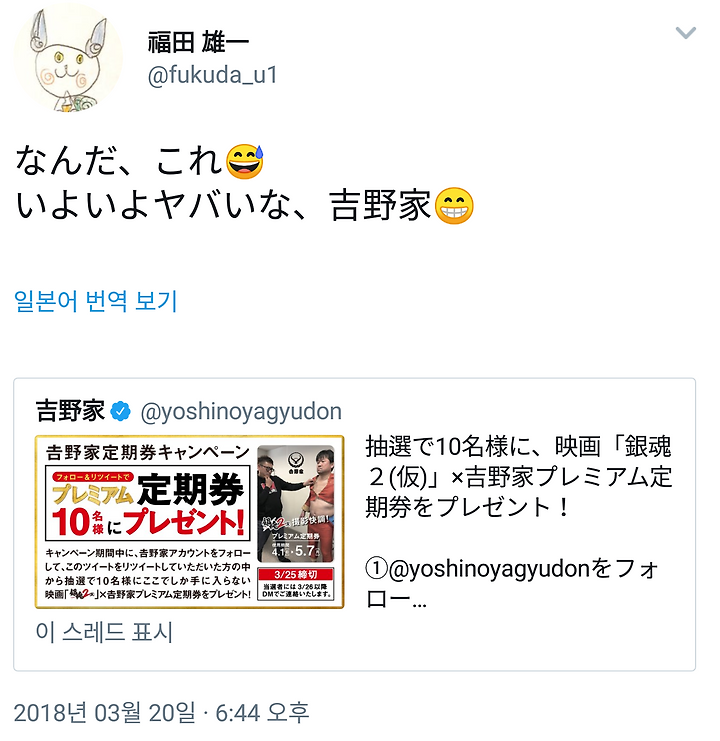Screen dimensions: 720x741
Task: Open 福田 雄一's profile avatar
Action: coord(69,59)
